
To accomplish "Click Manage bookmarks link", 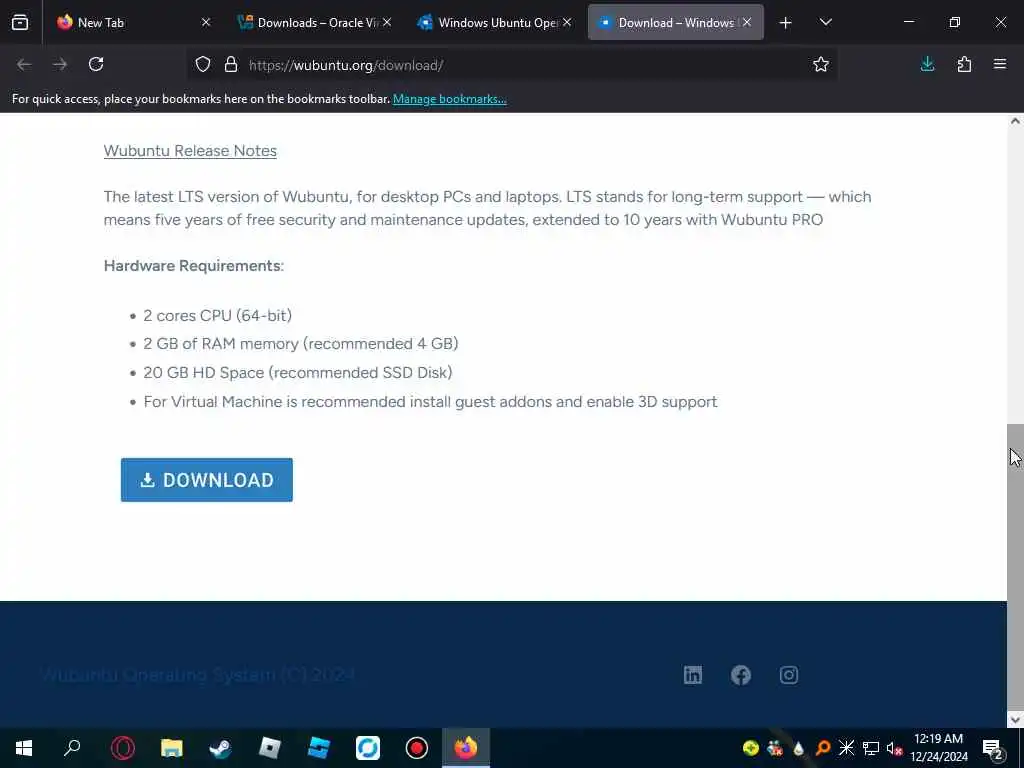I will point(449,99).
